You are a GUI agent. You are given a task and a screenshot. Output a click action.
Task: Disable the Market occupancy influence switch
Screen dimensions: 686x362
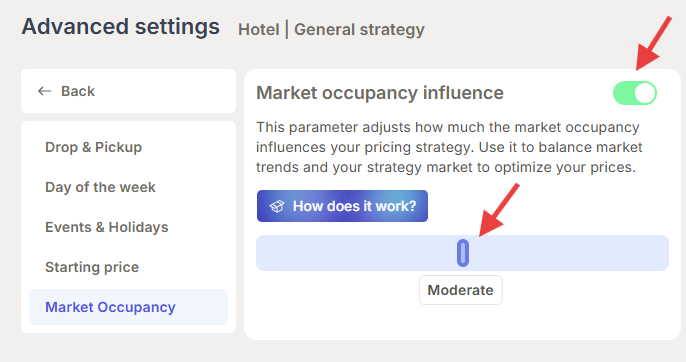tap(635, 93)
